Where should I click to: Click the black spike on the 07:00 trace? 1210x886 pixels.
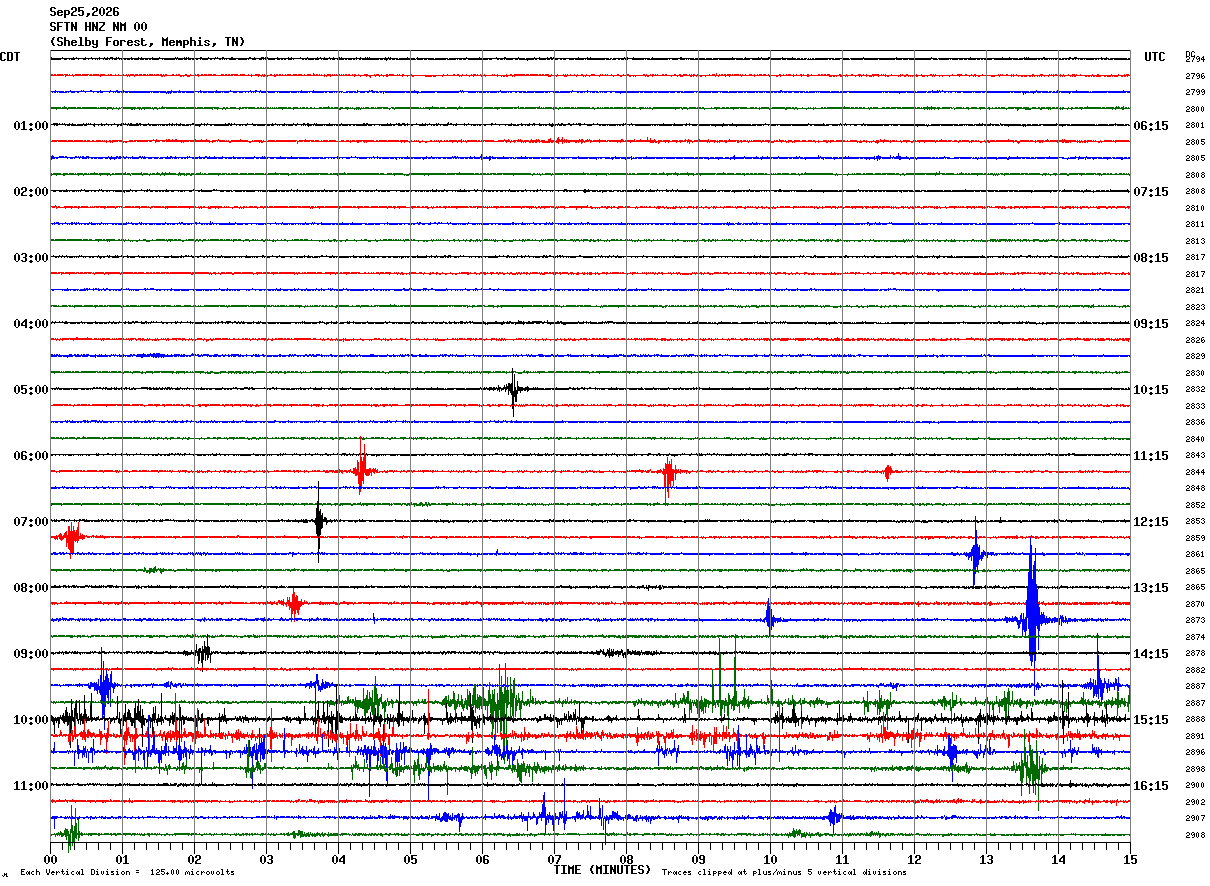click(319, 521)
